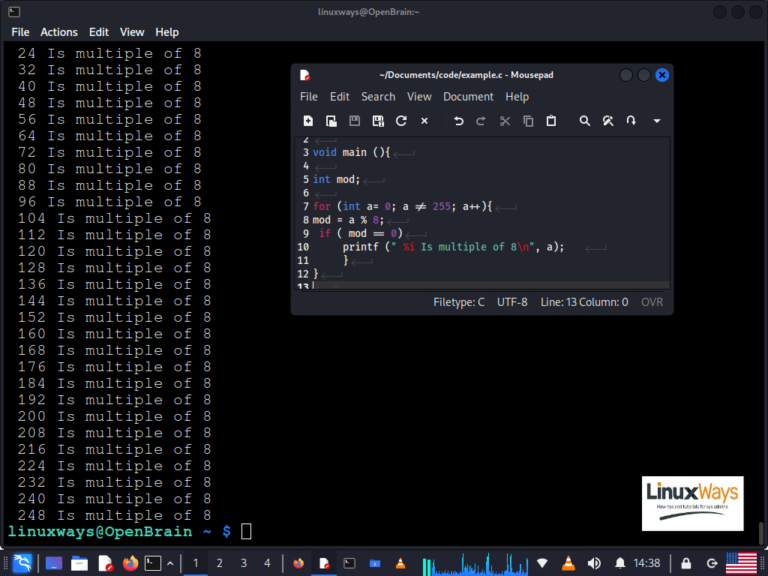Open Mousepad Edit menu
The height and width of the screenshot is (576, 768).
[x=339, y=97]
